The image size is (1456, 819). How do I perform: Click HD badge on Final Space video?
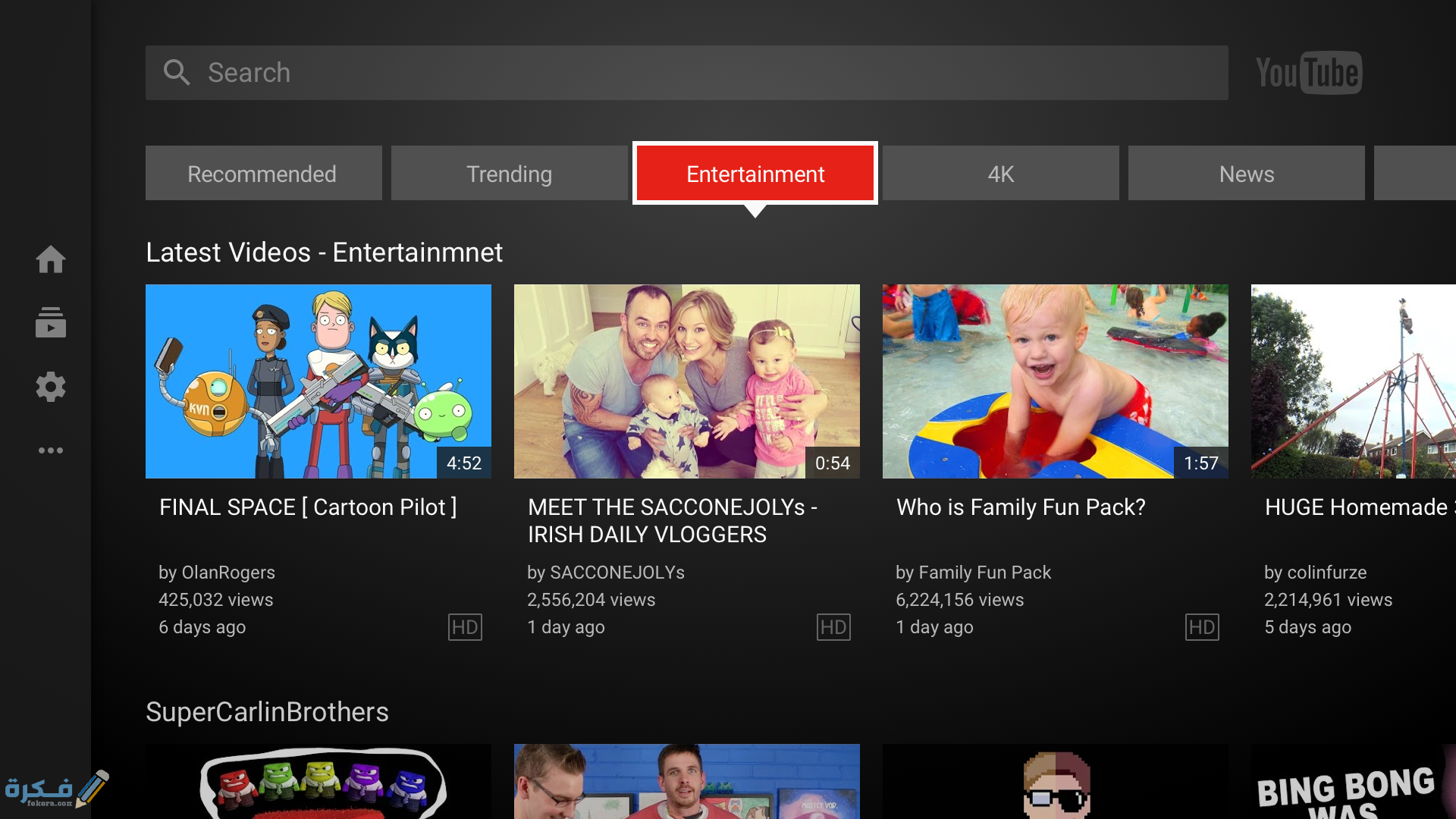point(465,627)
